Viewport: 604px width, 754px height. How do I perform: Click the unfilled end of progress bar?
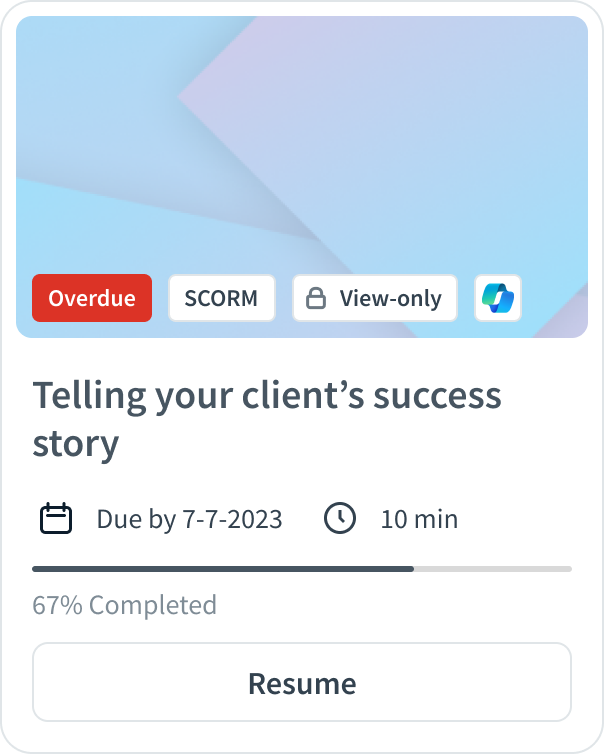(x=493, y=568)
